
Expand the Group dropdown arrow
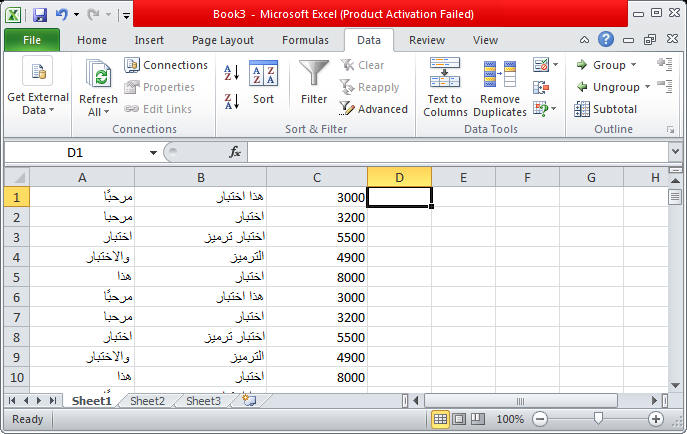tap(634, 65)
